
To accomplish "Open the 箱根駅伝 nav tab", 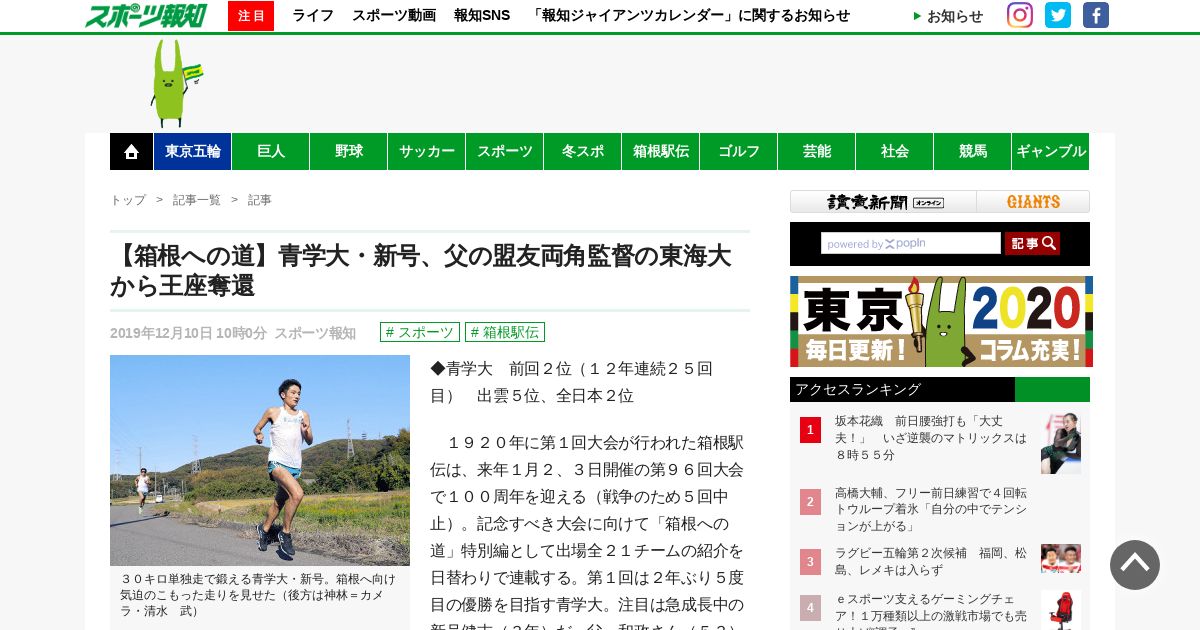I will coord(661,152).
